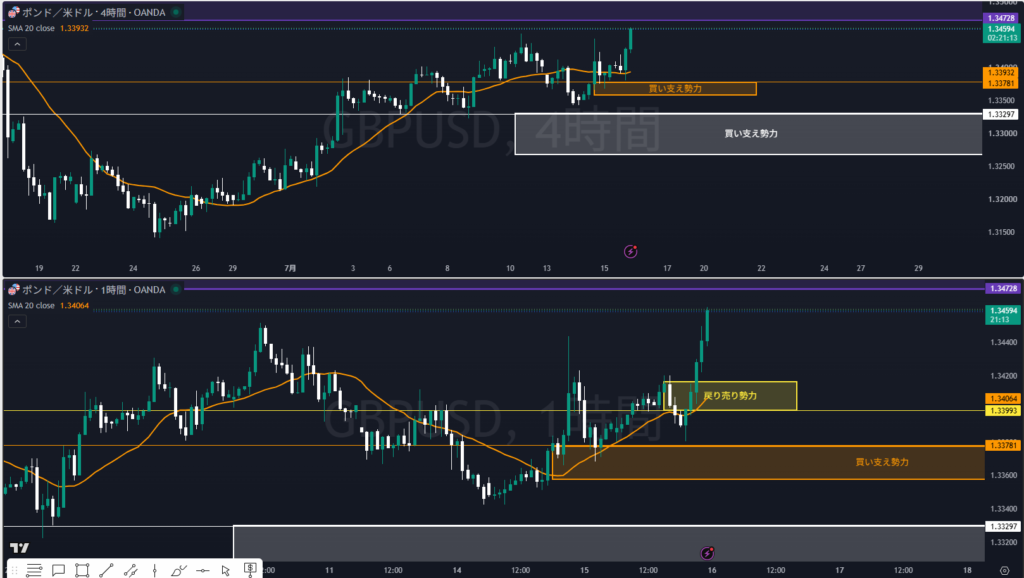
Task: Click purple price label 1.34728 on 1-hour chart
Action: [1002, 288]
